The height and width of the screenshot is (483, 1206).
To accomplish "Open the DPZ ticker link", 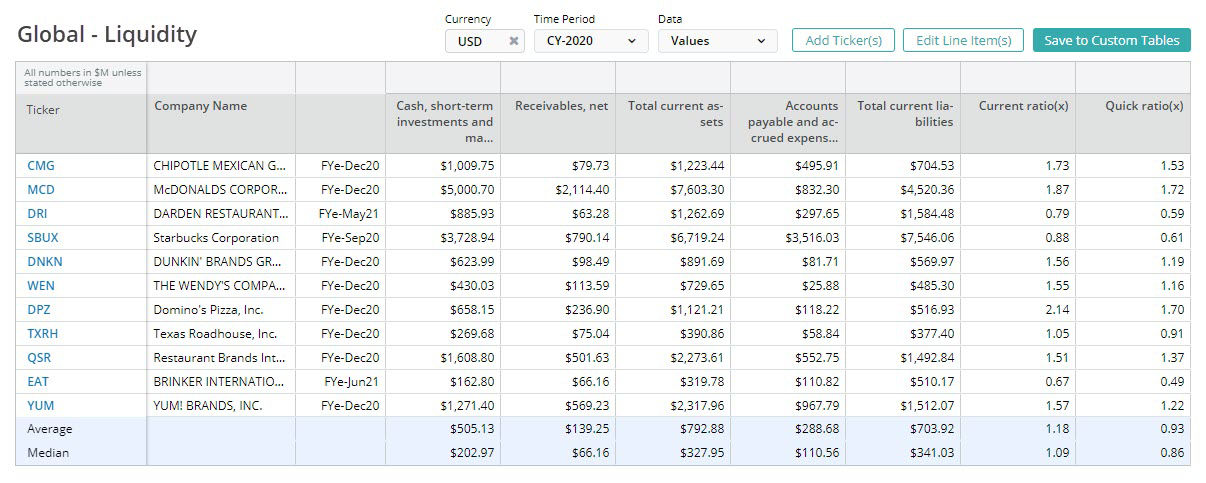I will 38,309.
